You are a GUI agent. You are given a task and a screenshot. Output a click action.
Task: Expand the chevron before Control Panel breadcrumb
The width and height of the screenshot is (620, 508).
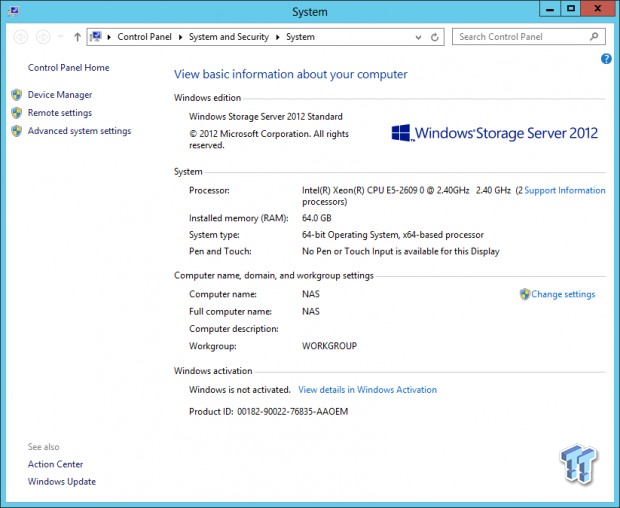point(109,37)
